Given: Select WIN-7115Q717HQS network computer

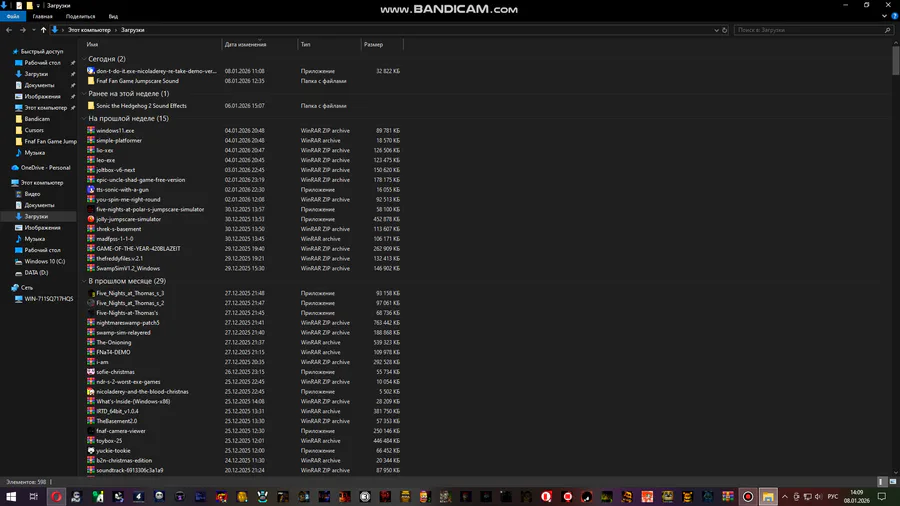Looking at the screenshot, I should pyautogui.click(x=44, y=299).
